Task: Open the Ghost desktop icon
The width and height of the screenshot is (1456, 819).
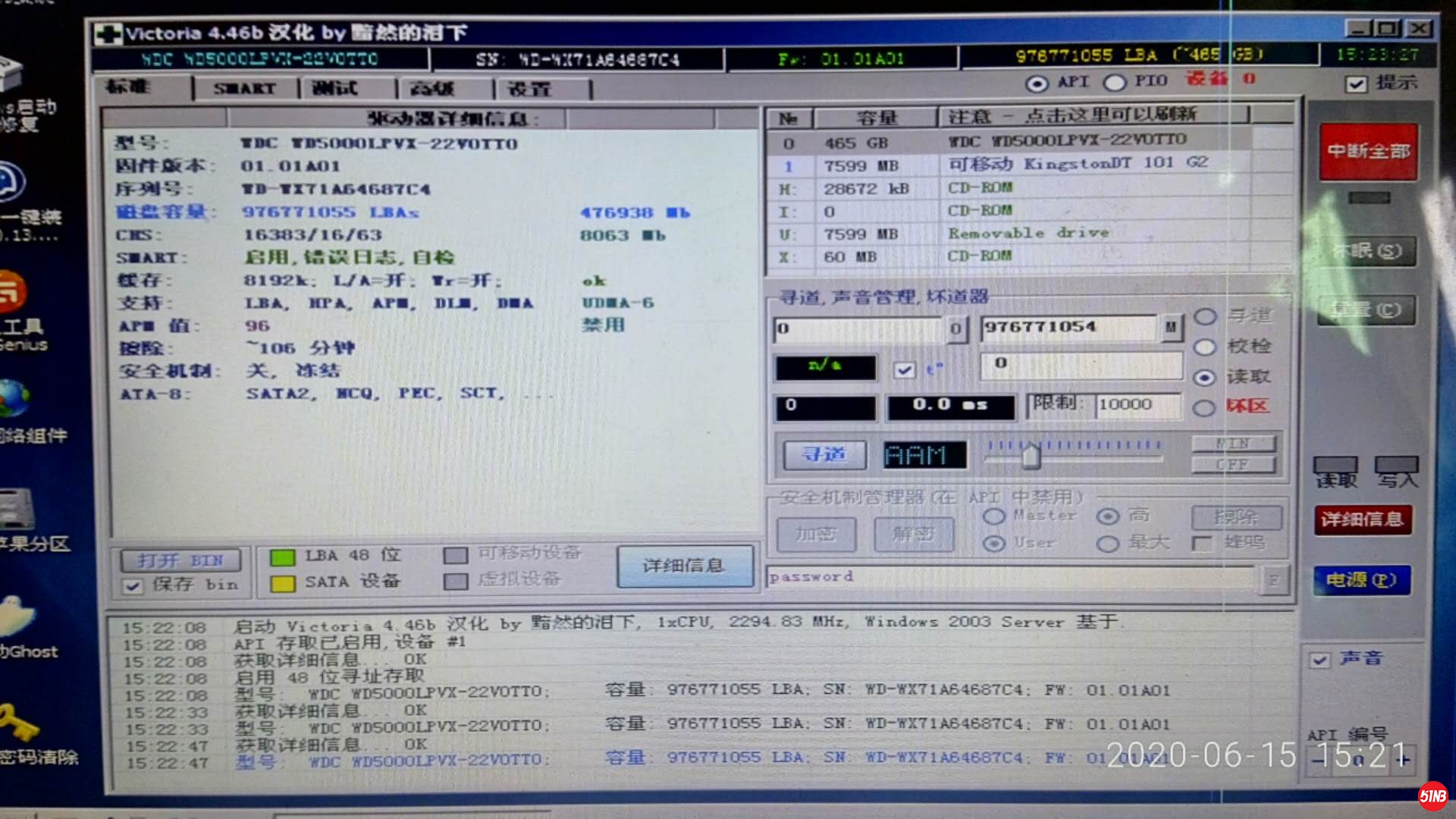Action: click(17, 617)
